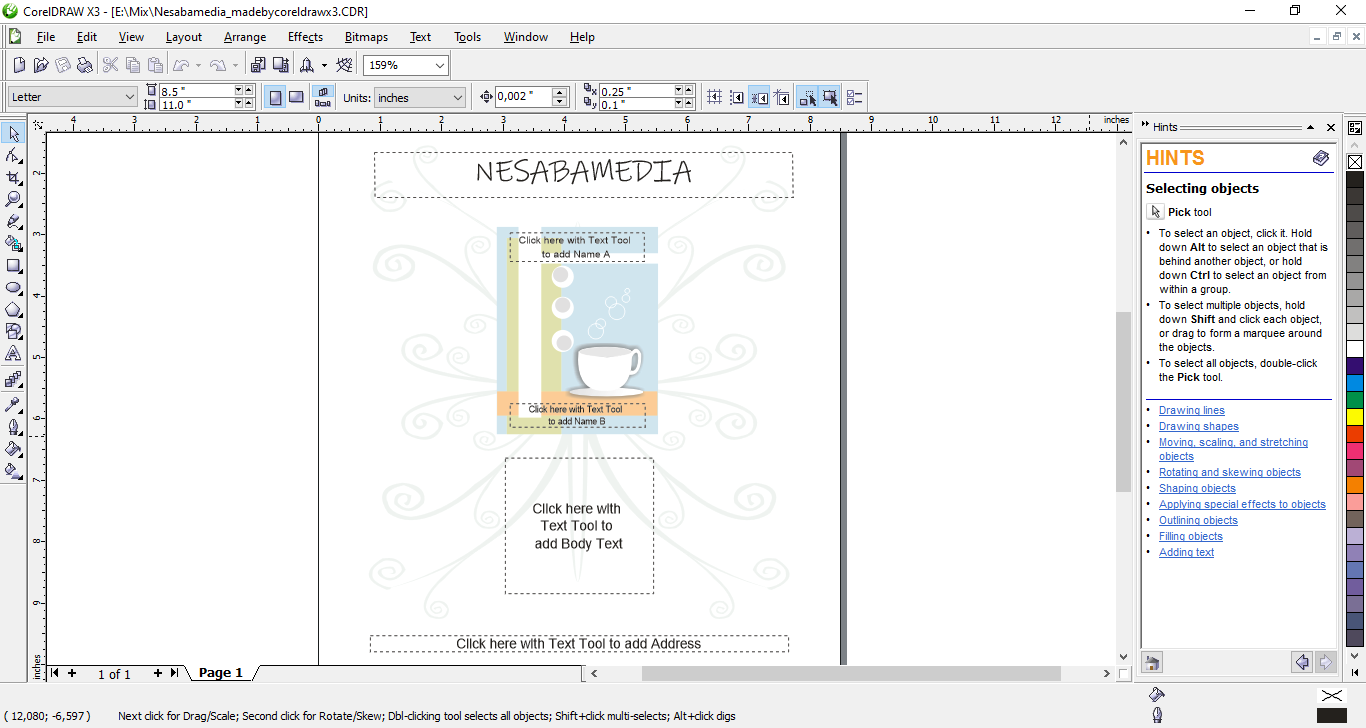Click the Print icon in toolbar

[x=85, y=65]
